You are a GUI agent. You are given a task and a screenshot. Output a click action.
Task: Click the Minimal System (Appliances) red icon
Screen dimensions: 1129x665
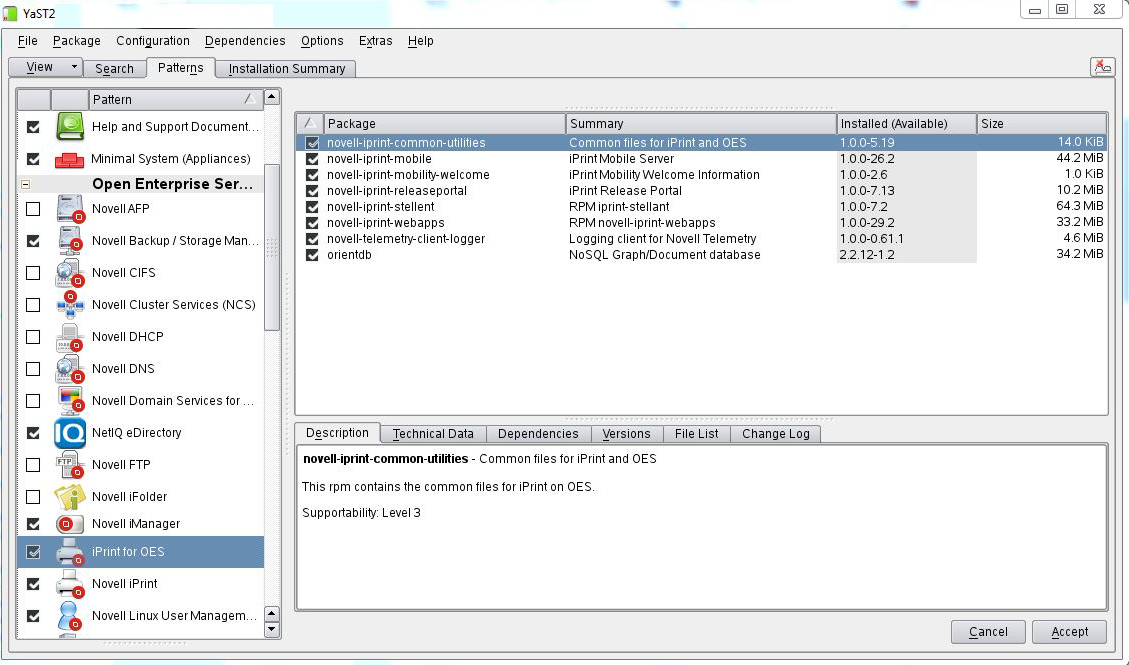pos(70,159)
